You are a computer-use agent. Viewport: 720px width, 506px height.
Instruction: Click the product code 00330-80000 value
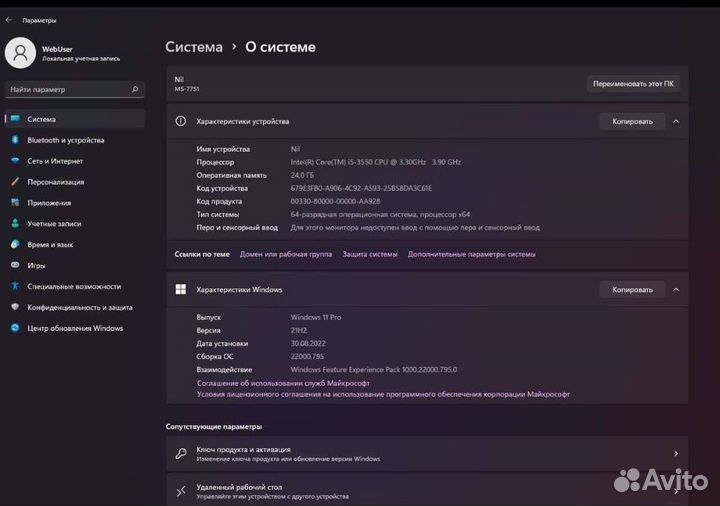[x=335, y=201]
